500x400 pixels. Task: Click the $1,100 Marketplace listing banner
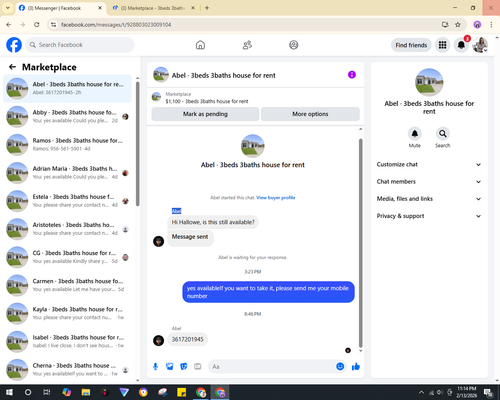click(256, 98)
